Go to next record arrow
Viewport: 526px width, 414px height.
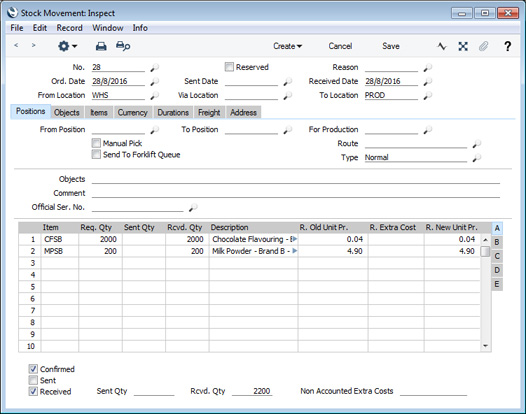[33, 45]
